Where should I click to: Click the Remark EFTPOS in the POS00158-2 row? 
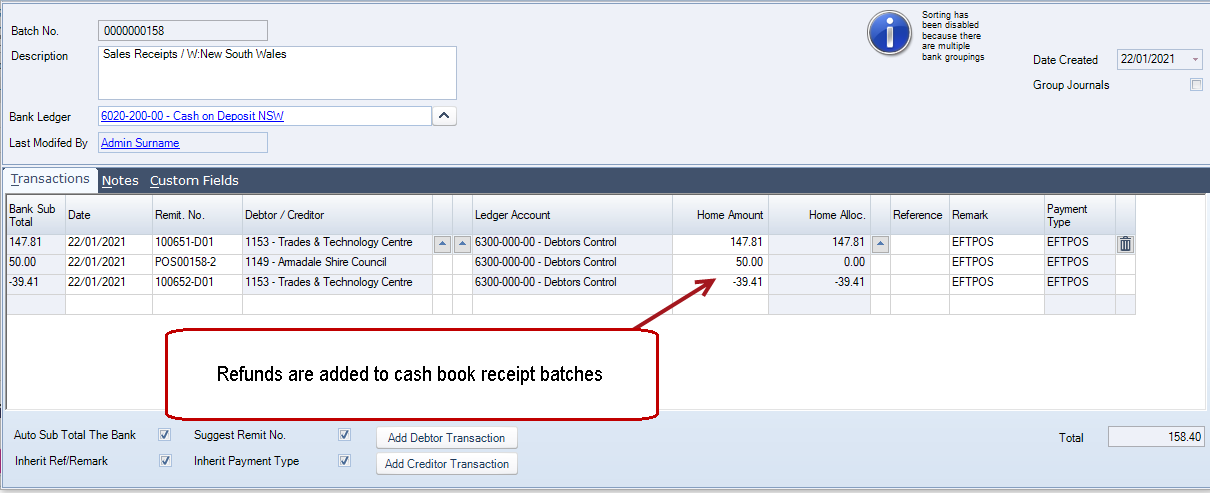click(x=996, y=263)
